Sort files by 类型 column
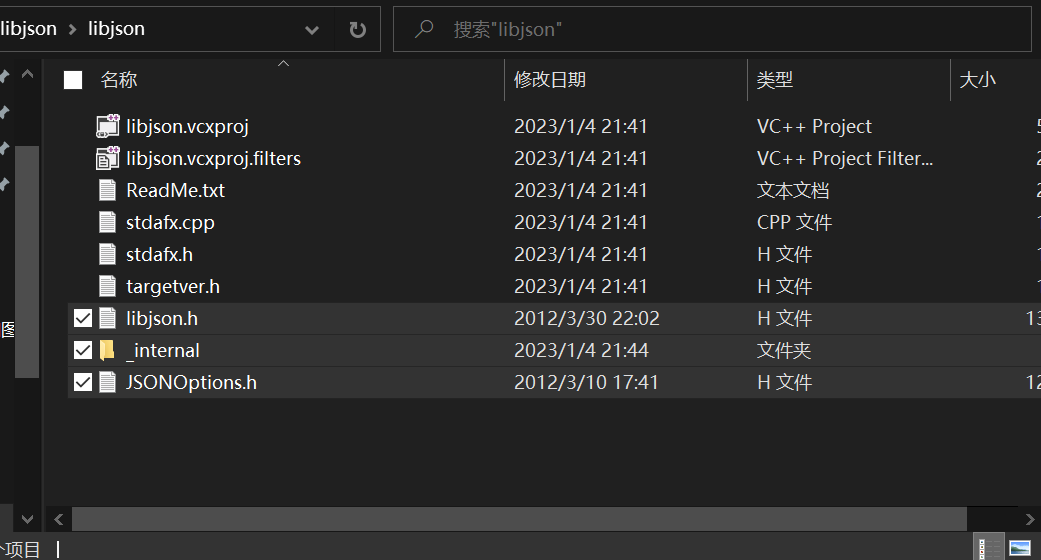 [x=775, y=81]
